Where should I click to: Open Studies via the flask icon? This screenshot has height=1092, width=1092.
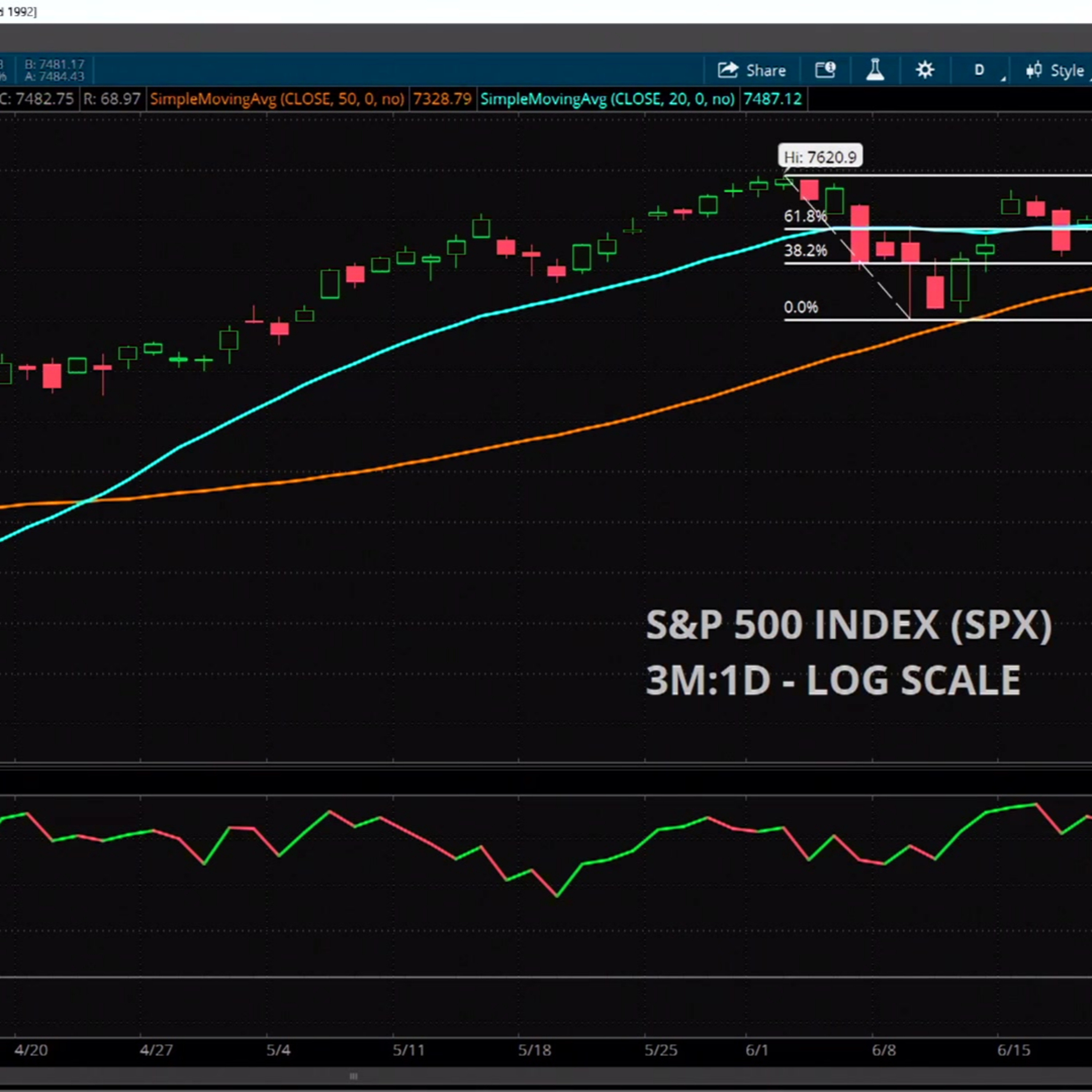click(875, 71)
